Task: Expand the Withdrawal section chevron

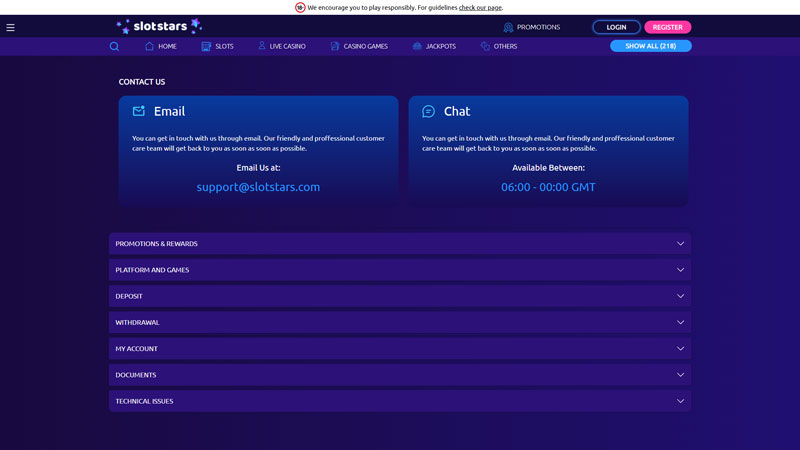Action: (680, 322)
